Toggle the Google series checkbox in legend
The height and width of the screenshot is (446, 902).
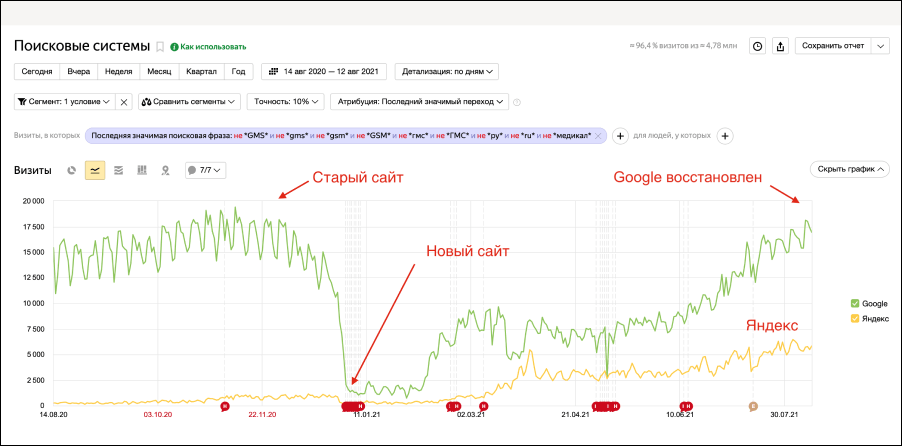click(x=854, y=302)
